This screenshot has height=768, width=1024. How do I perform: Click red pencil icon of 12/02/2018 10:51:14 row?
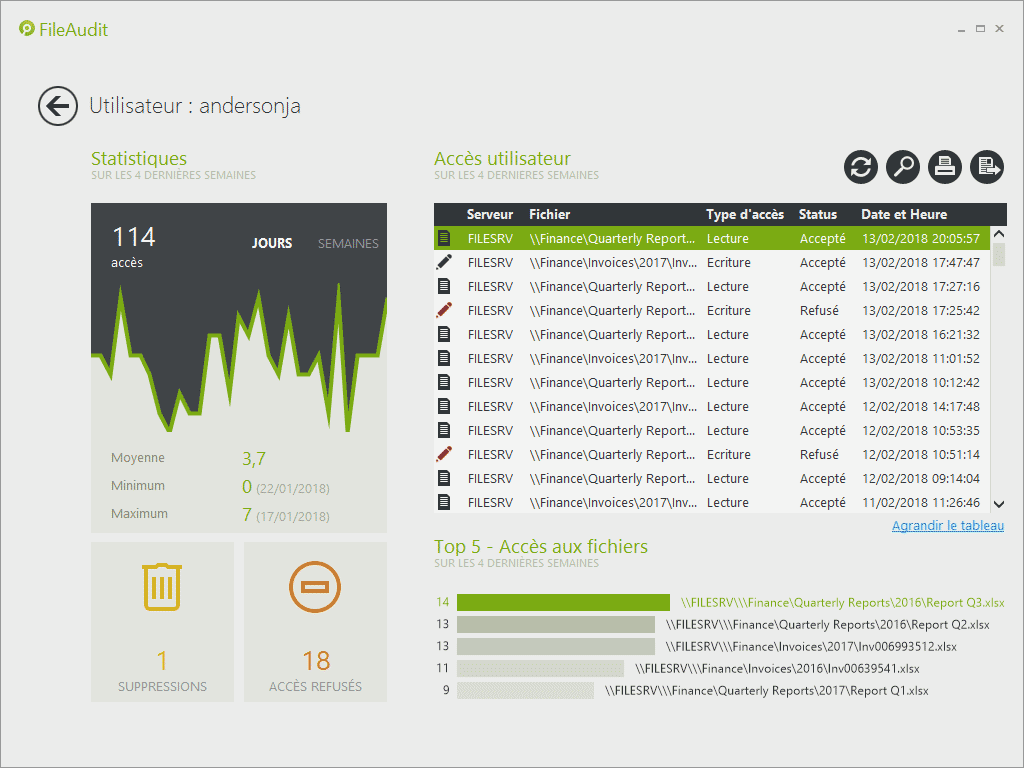click(444, 454)
